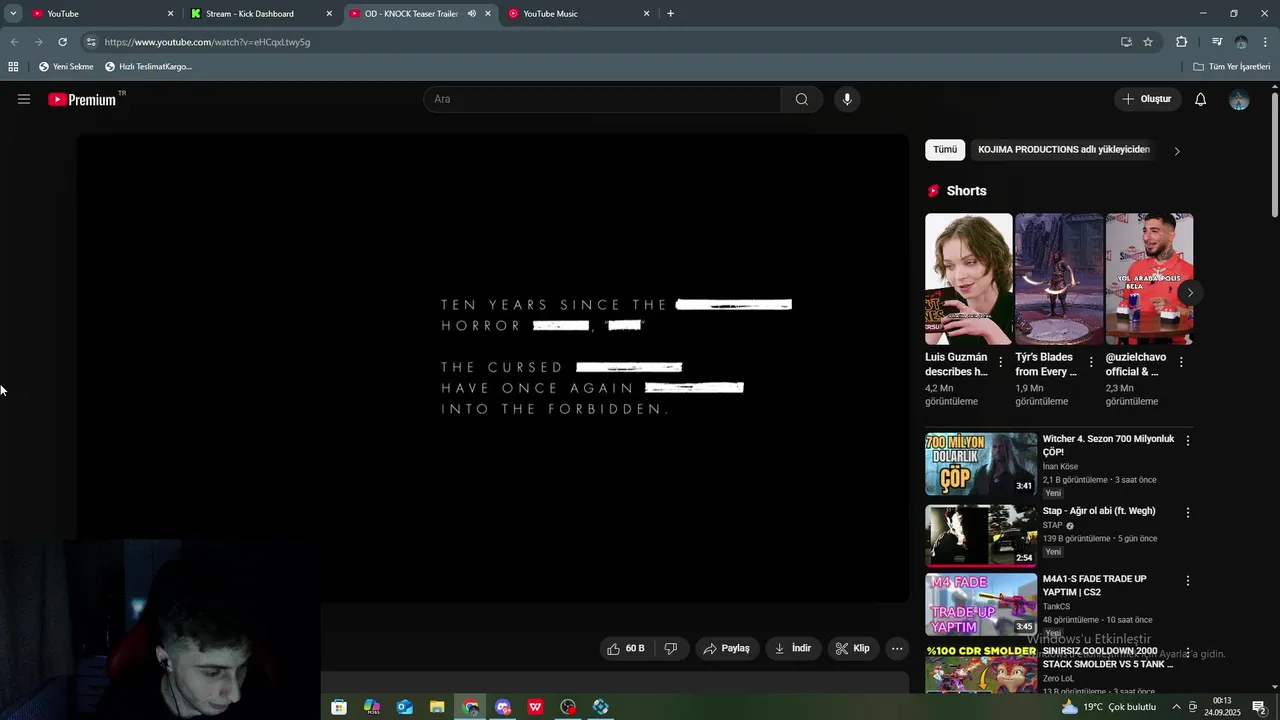
Task: Open YouTube notifications bell
Action: 1200,99
